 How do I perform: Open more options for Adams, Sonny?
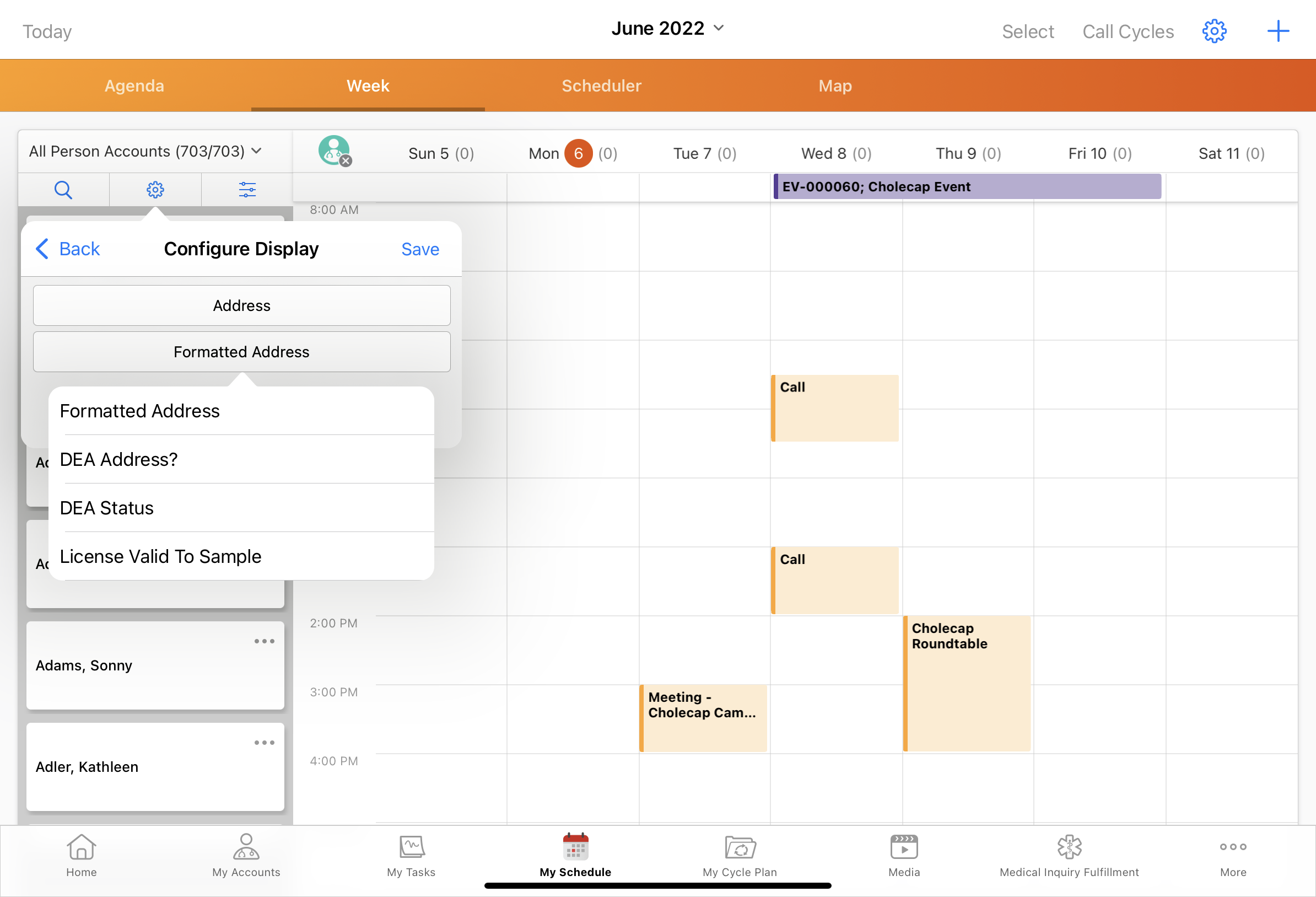point(264,641)
